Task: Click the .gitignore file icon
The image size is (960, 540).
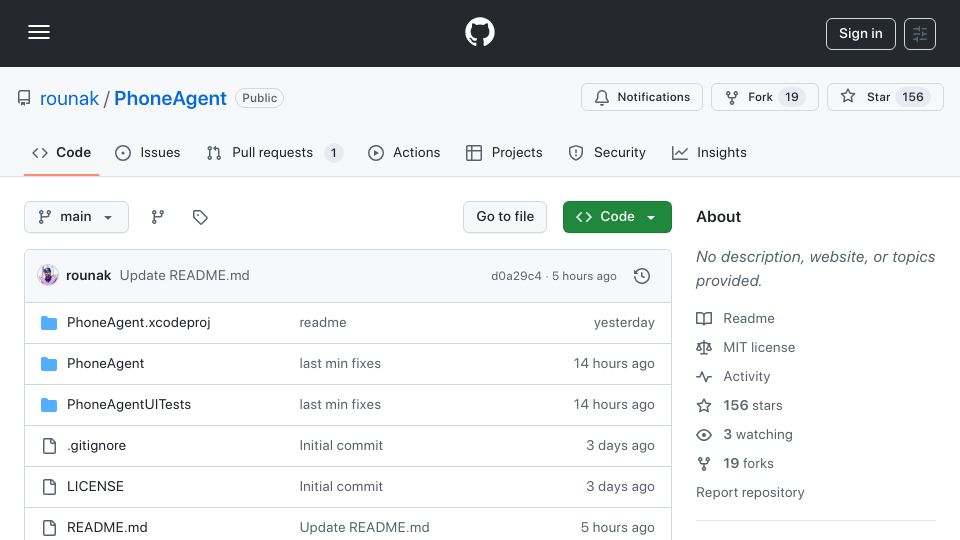Action: tap(49, 446)
